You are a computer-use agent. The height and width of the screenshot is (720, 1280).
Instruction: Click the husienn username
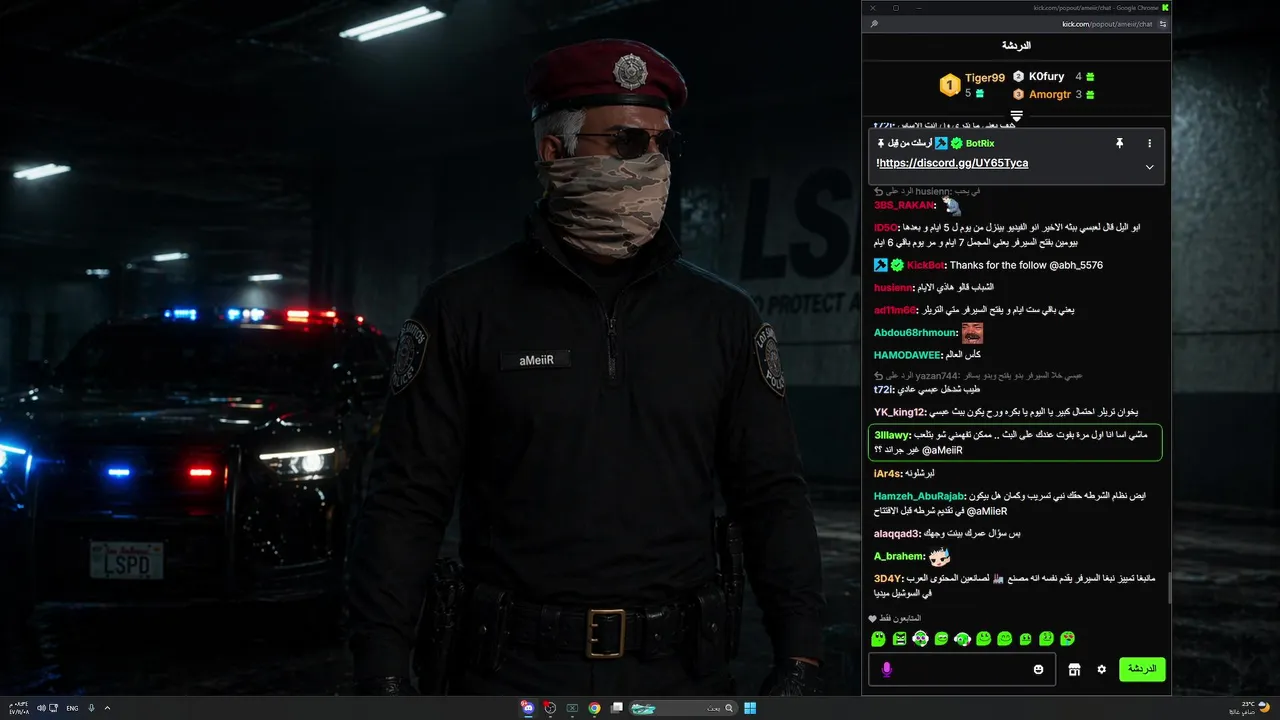click(x=892, y=288)
